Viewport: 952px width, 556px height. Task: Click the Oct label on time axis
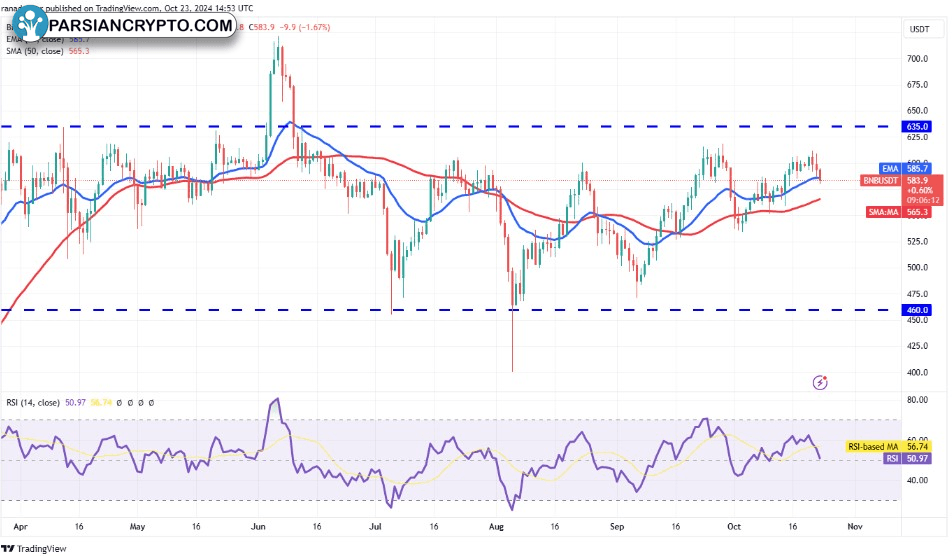click(734, 527)
